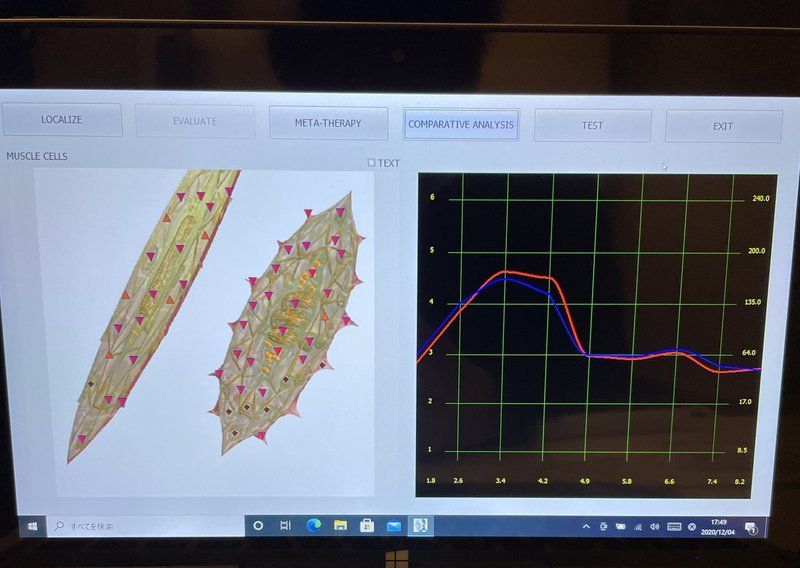Click the battery status tray icon
800x568 pixels.
click(620, 527)
